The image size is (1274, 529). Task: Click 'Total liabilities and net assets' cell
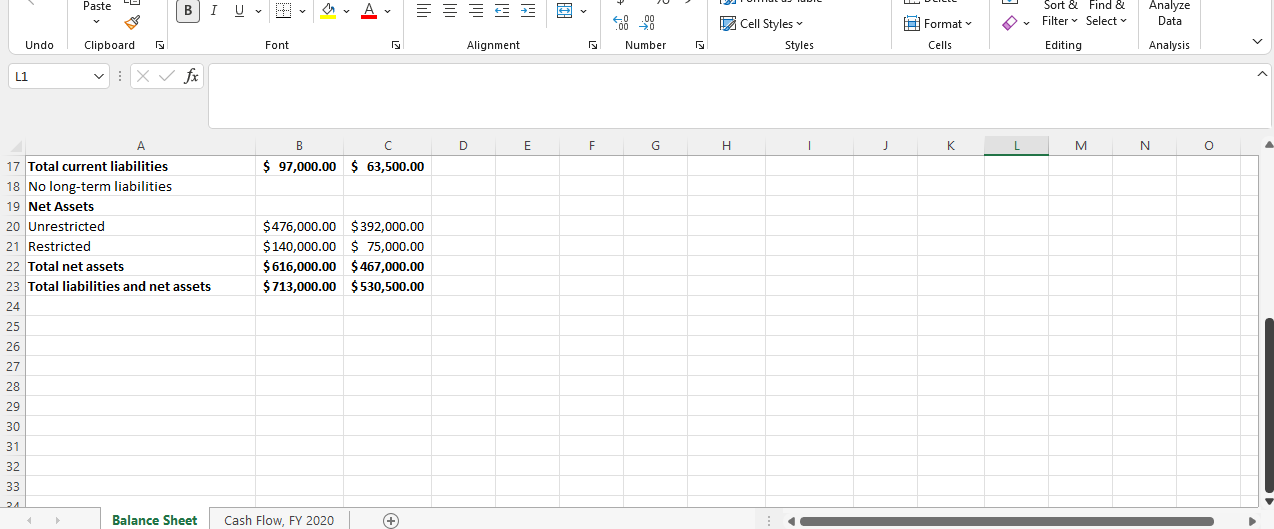coord(140,286)
